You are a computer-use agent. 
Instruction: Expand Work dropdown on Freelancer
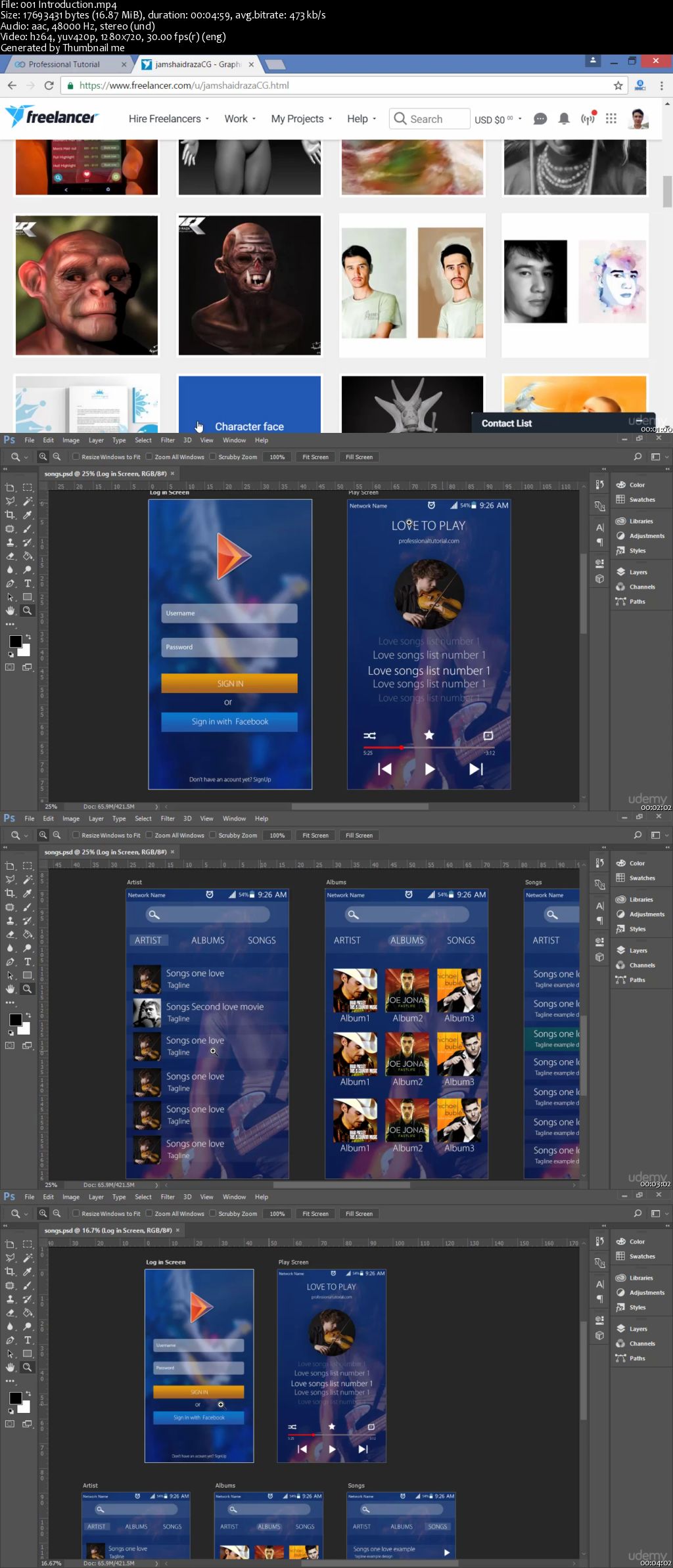point(240,119)
